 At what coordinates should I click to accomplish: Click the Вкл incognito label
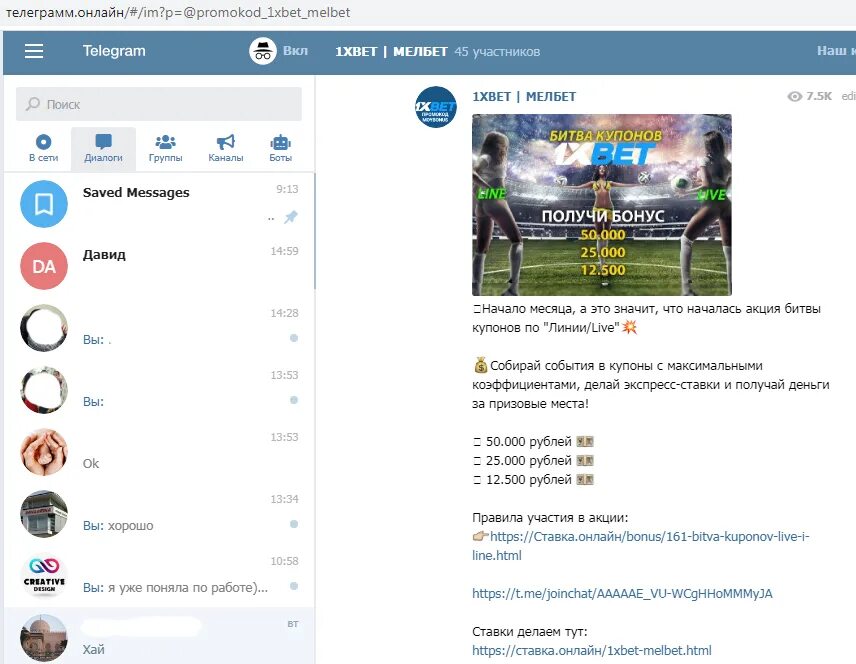295,51
